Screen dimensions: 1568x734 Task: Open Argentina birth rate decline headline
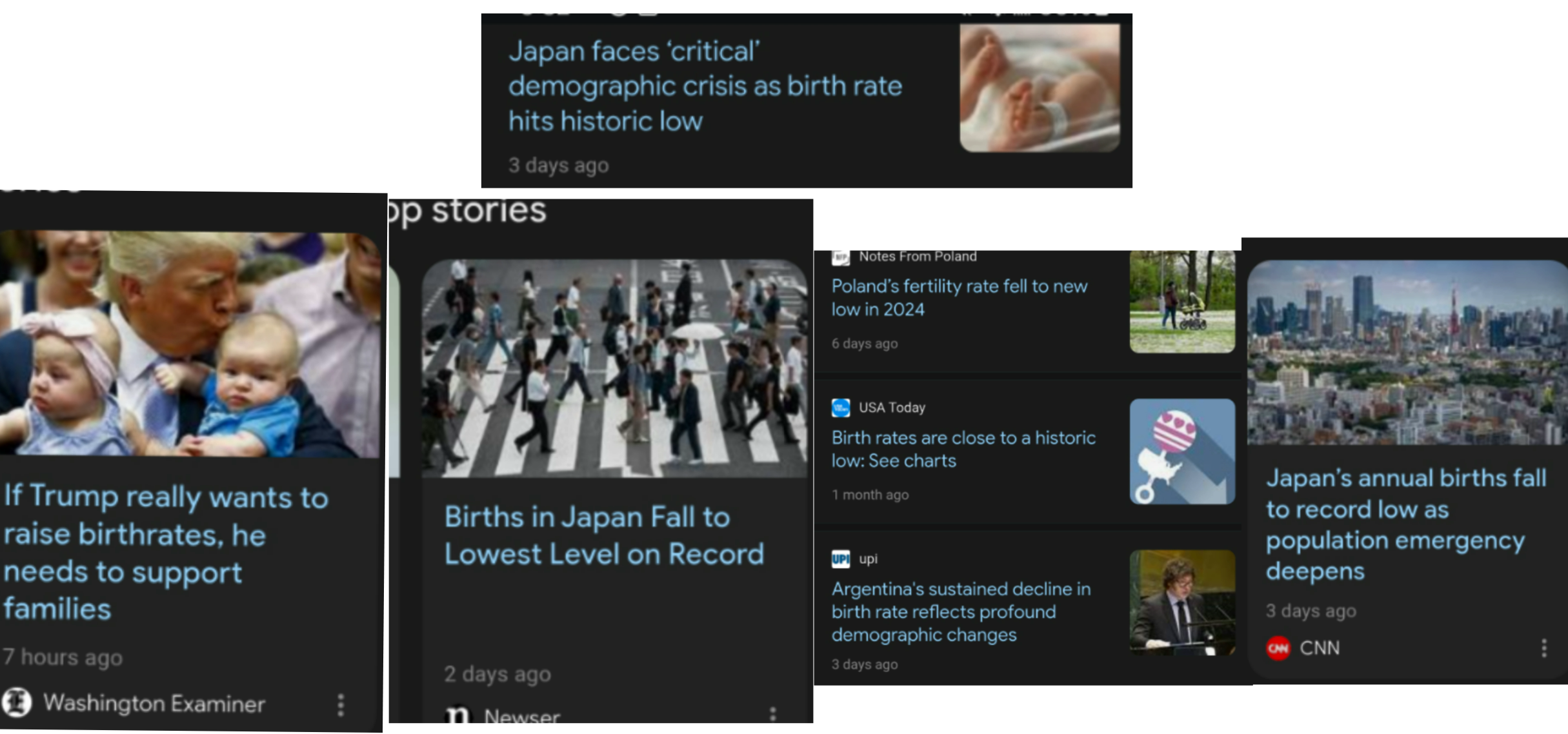click(x=961, y=611)
